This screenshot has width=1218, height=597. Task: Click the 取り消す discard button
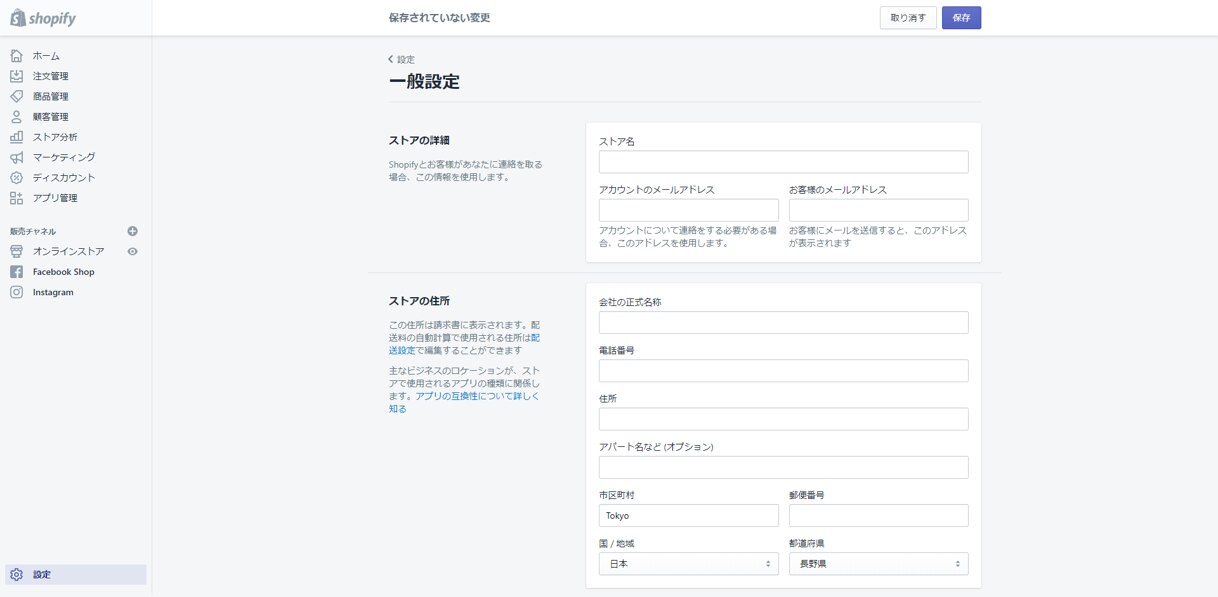point(908,18)
